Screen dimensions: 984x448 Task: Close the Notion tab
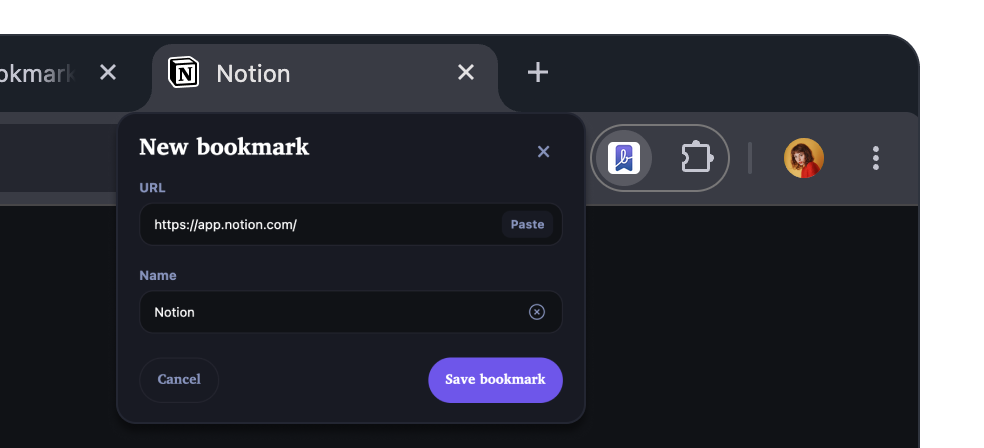[x=466, y=73]
